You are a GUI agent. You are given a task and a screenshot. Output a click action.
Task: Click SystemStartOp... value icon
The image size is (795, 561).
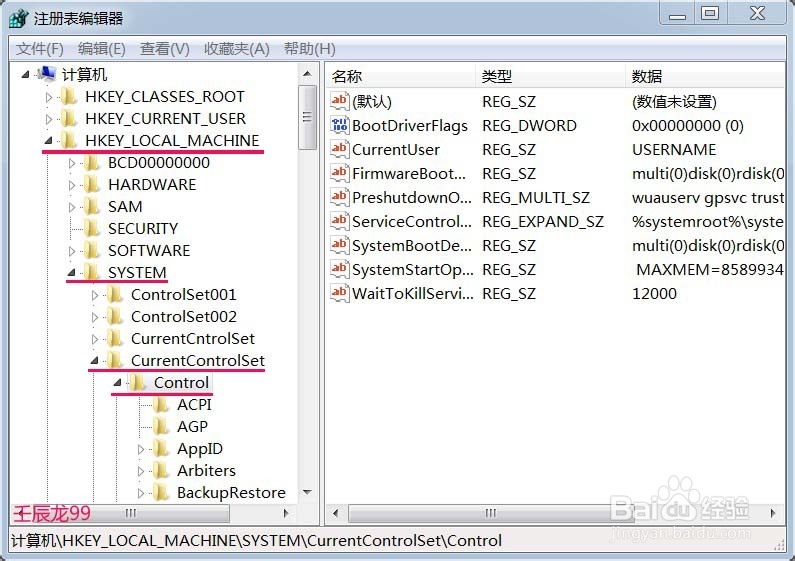[339, 269]
